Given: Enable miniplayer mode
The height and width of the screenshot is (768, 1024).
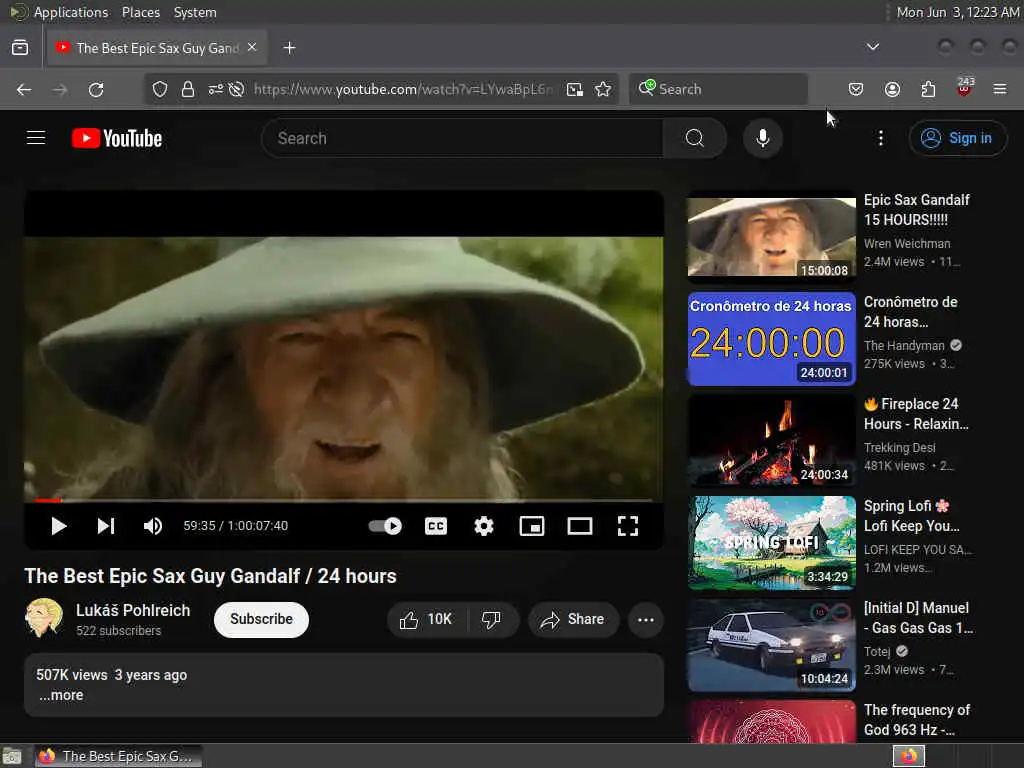Looking at the screenshot, I should coord(532,526).
